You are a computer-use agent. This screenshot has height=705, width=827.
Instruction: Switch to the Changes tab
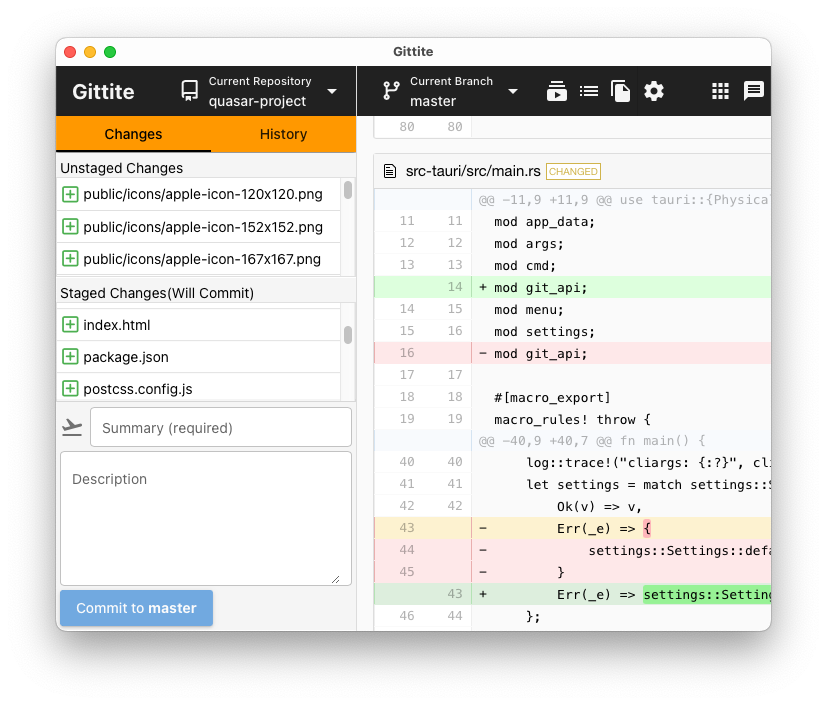133,134
